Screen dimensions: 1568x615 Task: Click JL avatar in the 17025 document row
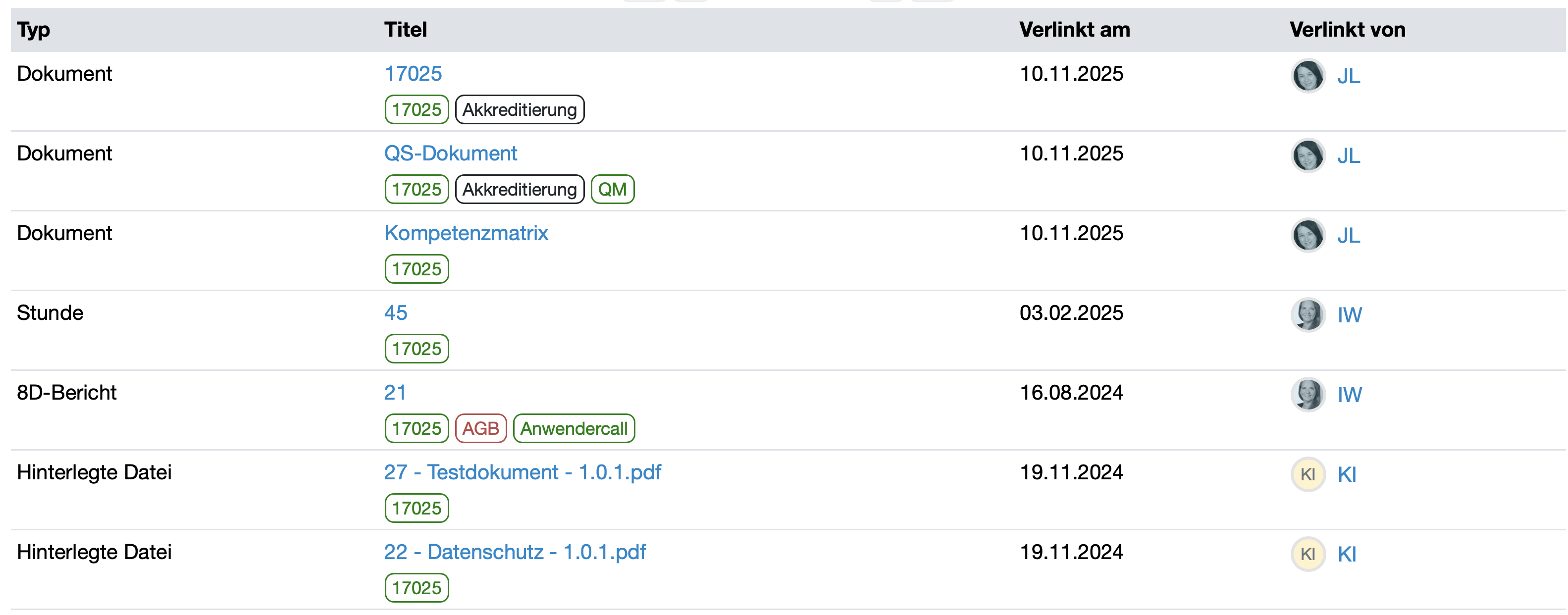coord(1307,76)
